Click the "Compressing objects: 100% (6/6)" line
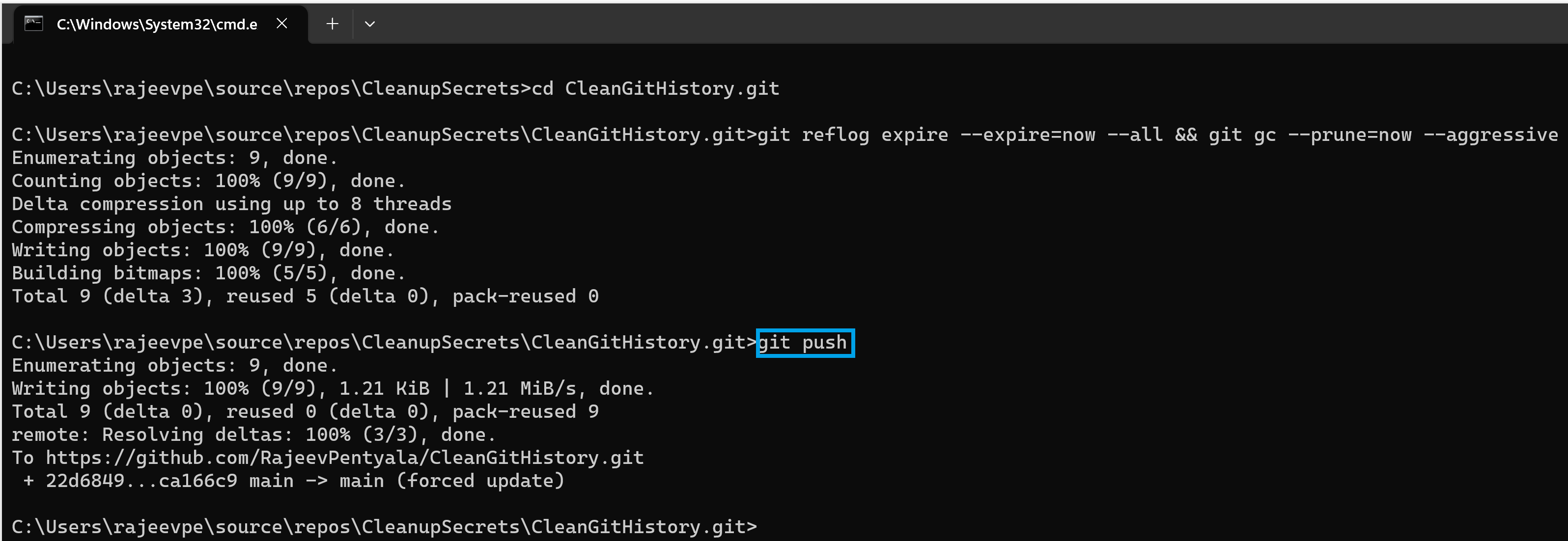This screenshot has width=1568, height=541. 225,227
